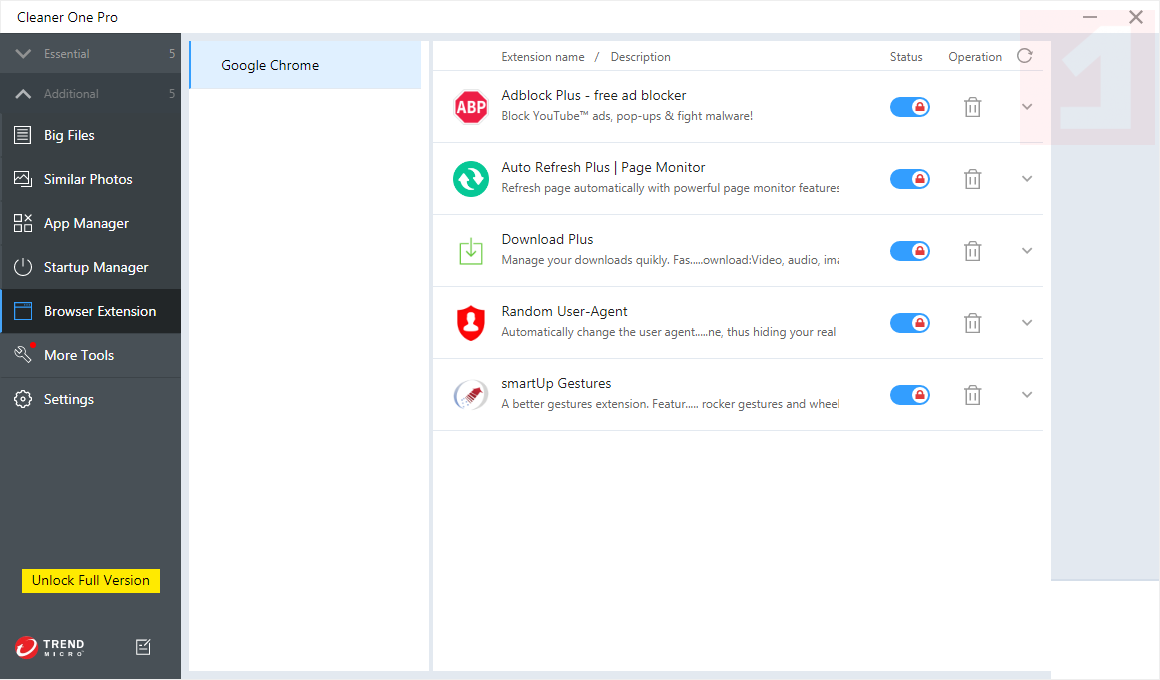Click the Startup Manager power icon
Viewport: 1160px width, 680px height.
[x=23, y=267]
